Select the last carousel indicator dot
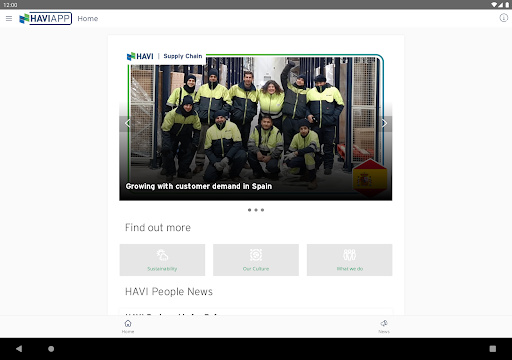Image resolution: width=512 pixels, height=360 pixels. tap(262, 210)
